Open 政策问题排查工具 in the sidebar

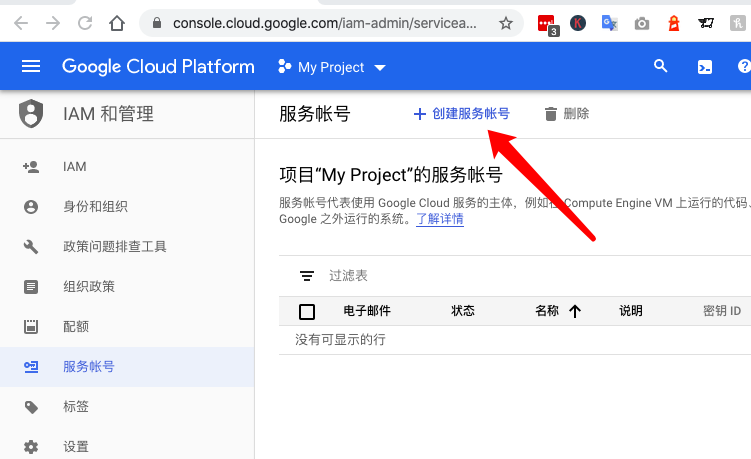[127, 247]
